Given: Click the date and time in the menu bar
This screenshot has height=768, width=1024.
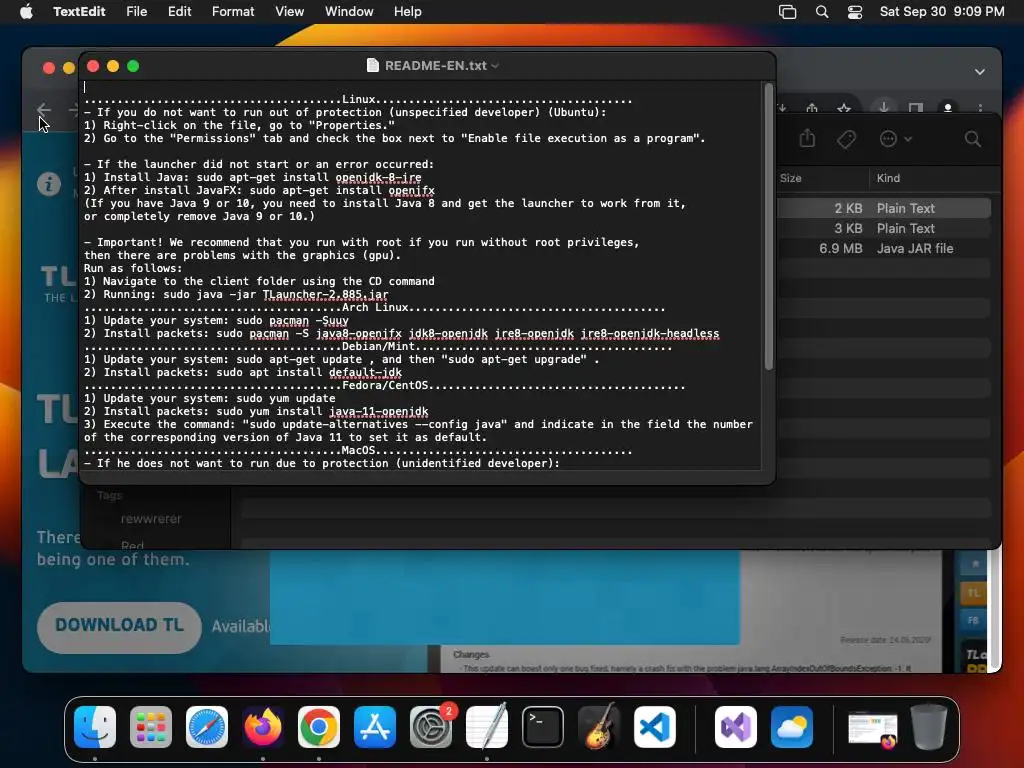Looking at the screenshot, I should point(942,12).
